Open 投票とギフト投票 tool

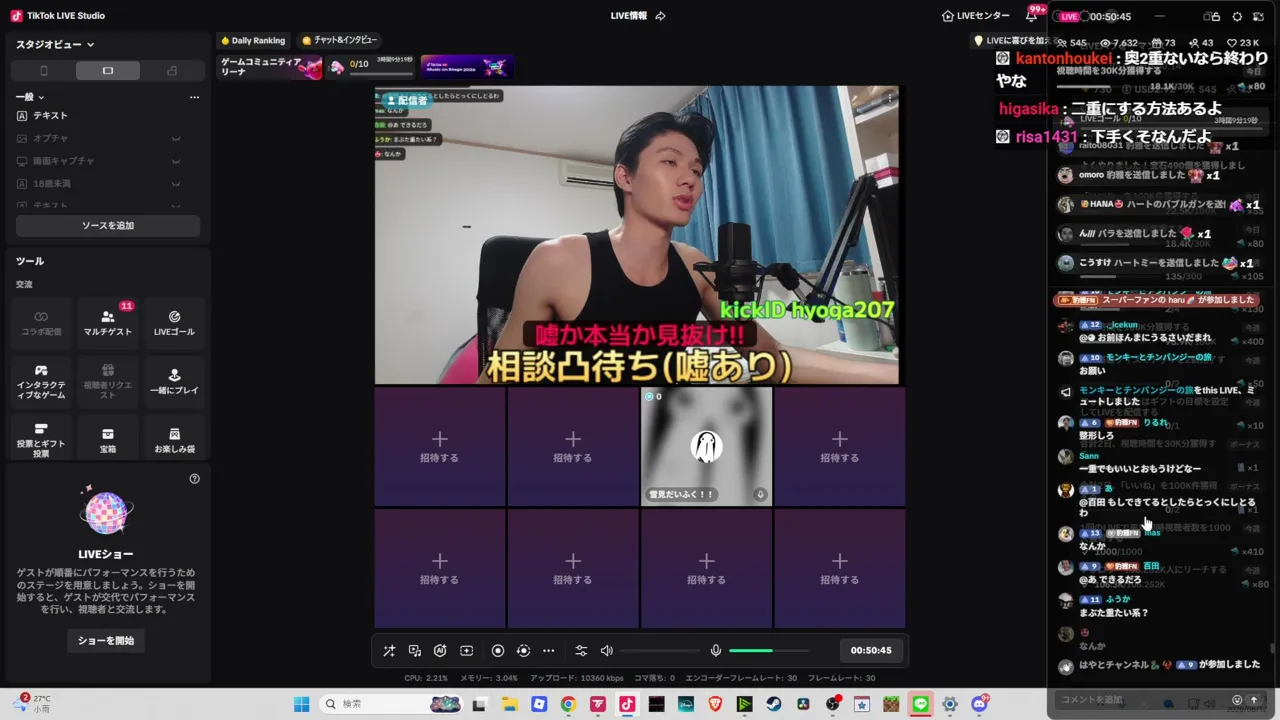41,440
